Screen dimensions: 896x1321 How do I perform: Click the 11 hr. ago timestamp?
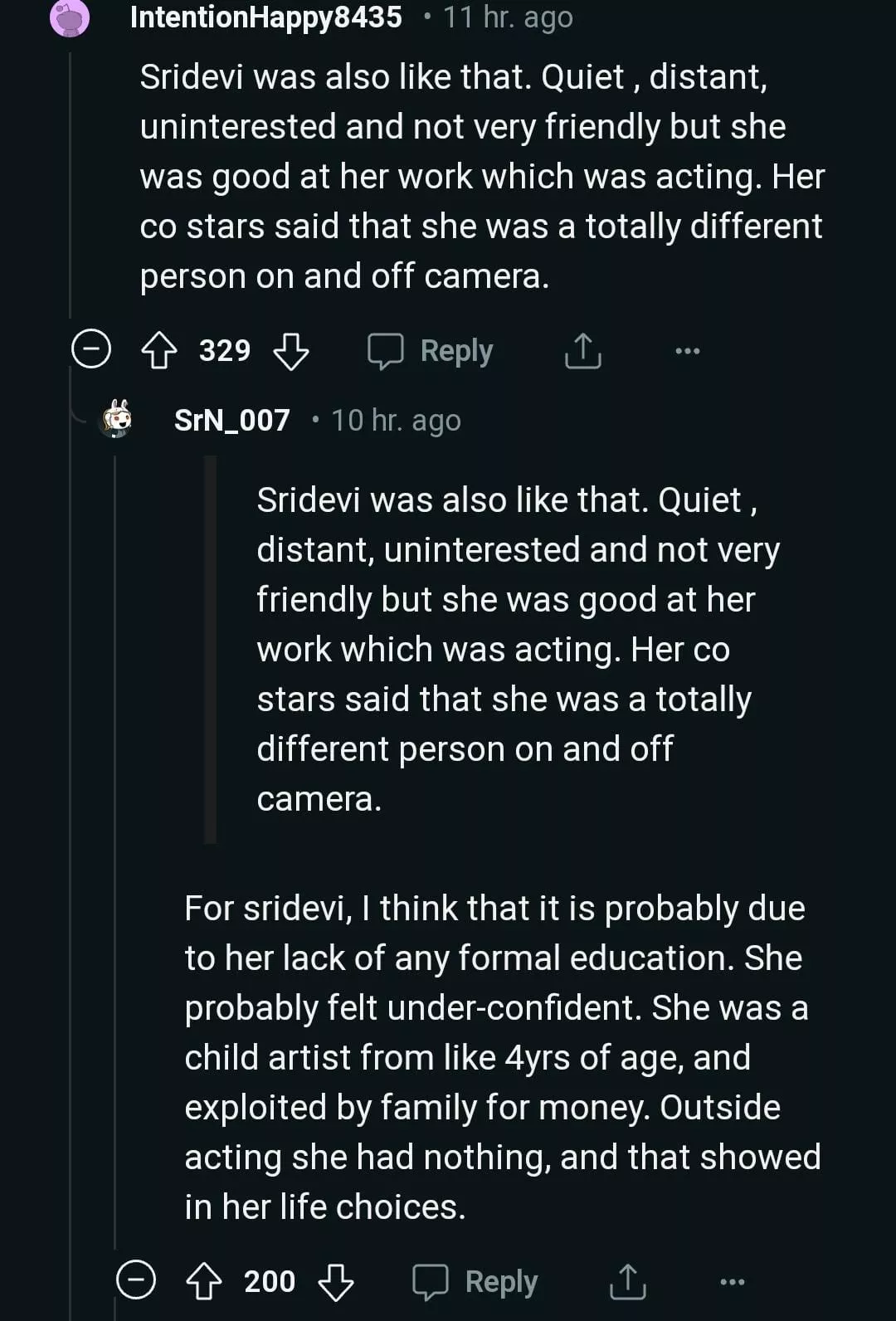pos(508,17)
